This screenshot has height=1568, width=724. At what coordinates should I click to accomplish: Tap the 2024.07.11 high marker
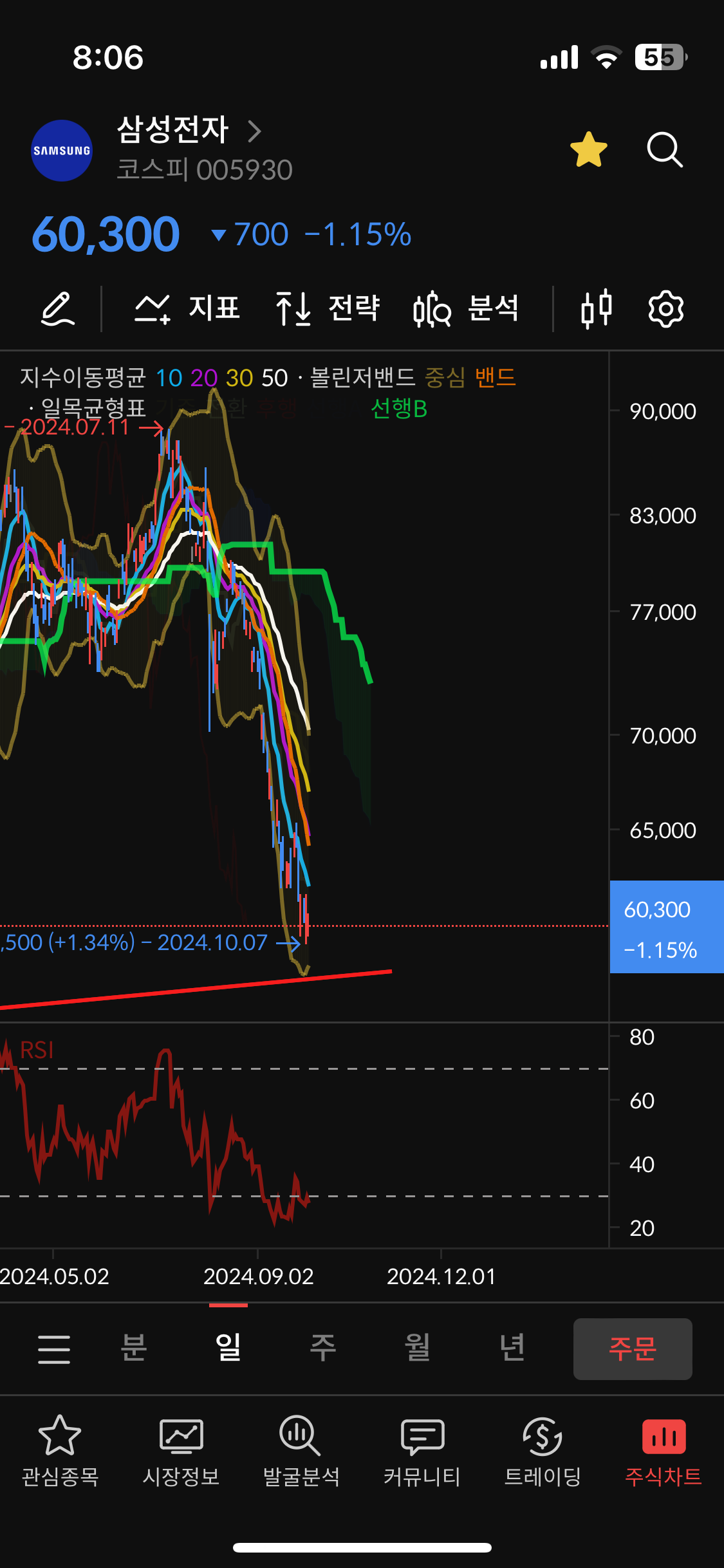(84, 427)
